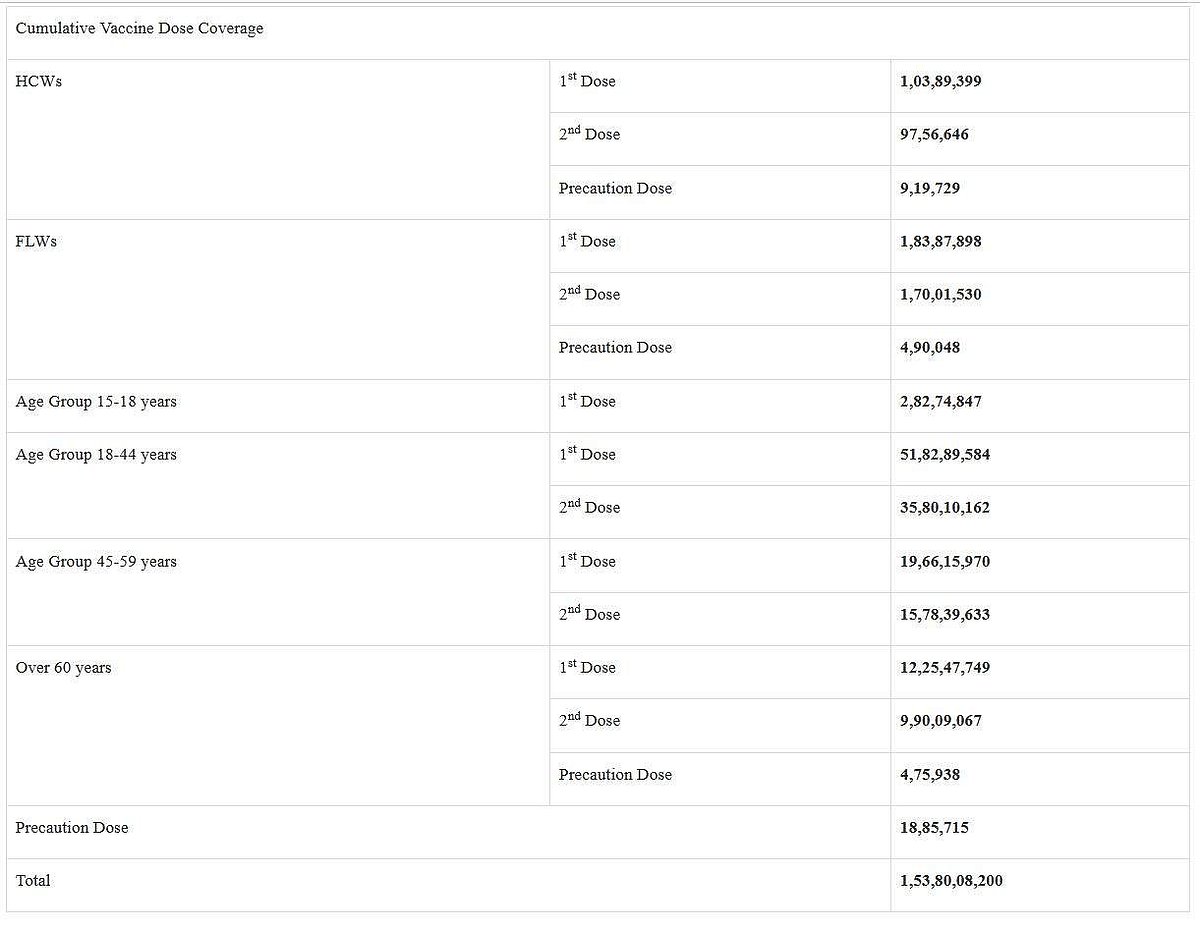Select the Age Group 15-18 years label
The width and height of the screenshot is (1200, 929).
click(96, 401)
